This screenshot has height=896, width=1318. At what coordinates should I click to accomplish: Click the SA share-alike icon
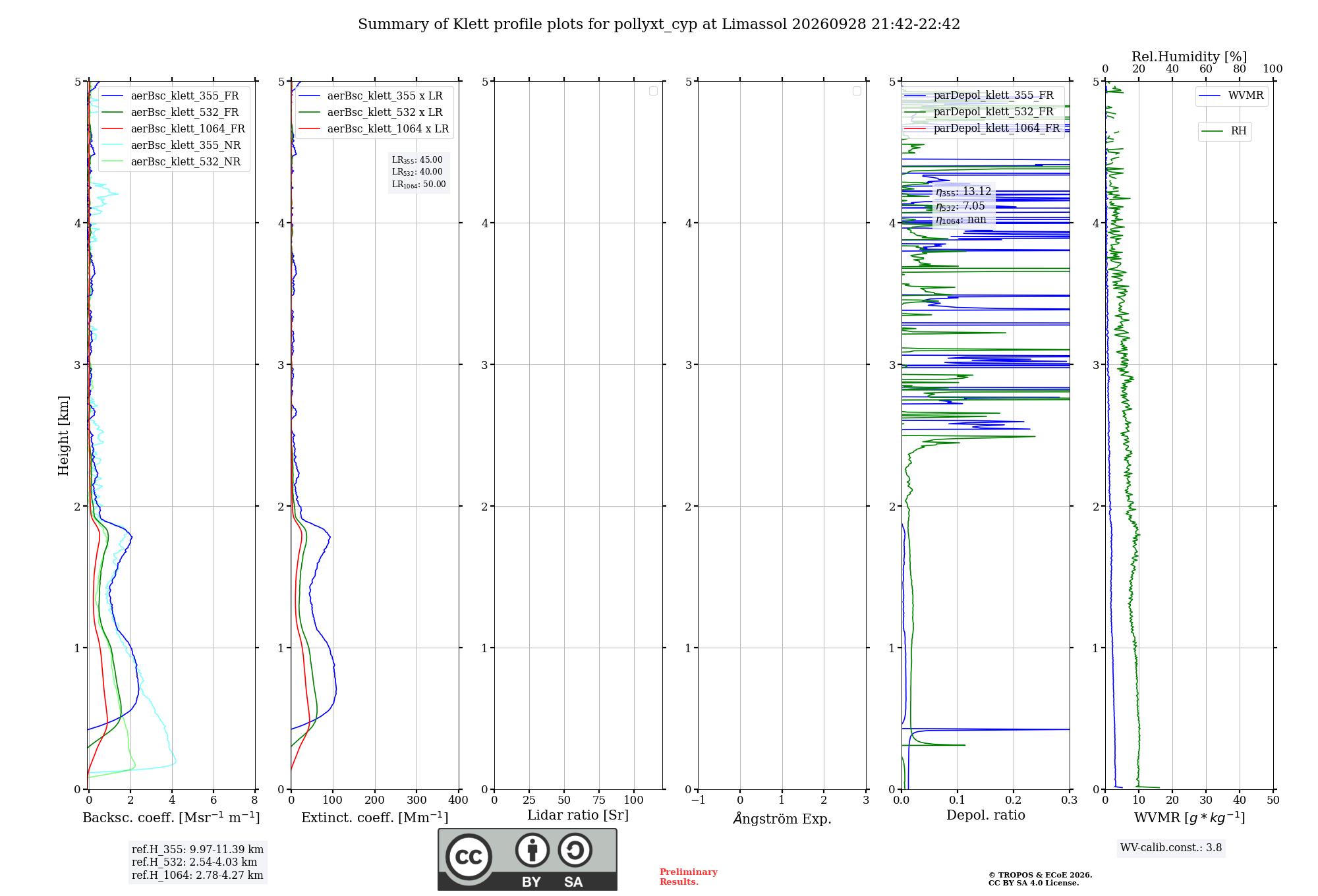pos(575,850)
